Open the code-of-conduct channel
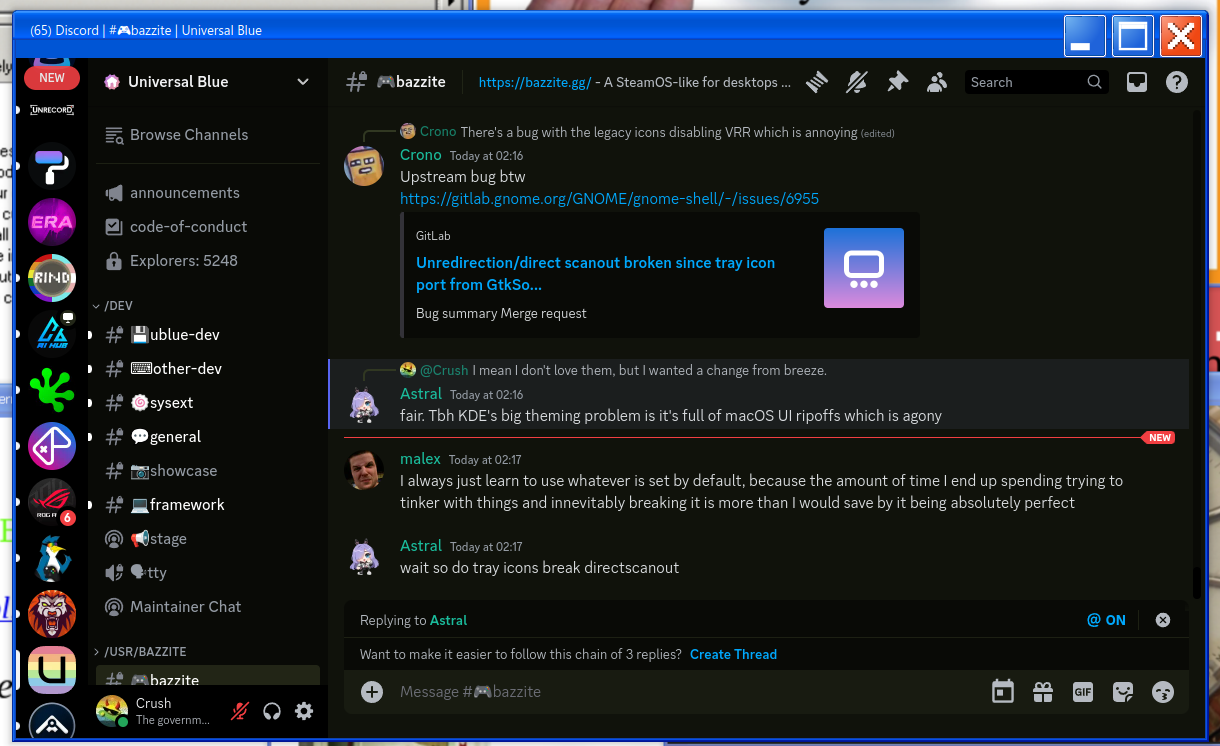This screenshot has width=1220, height=746. [208, 227]
